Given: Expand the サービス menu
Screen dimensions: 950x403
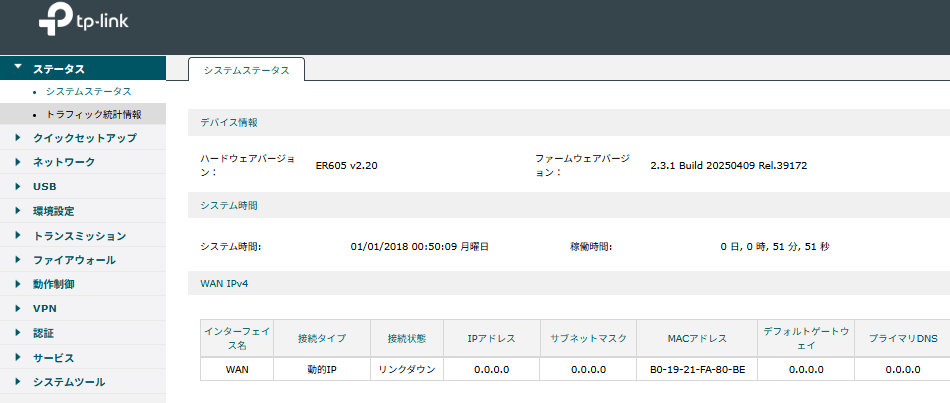Looking at the screenshot, I should pos(83,358).
